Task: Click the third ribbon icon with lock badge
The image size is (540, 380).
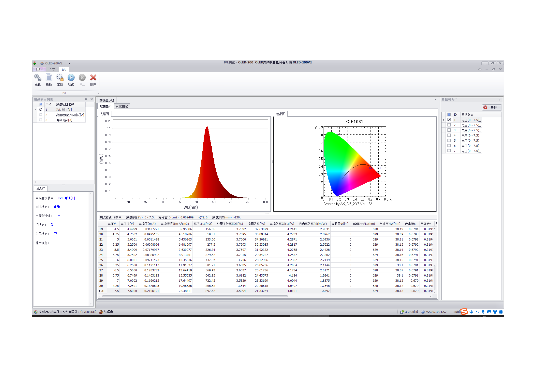Action: tap(60, 78)
